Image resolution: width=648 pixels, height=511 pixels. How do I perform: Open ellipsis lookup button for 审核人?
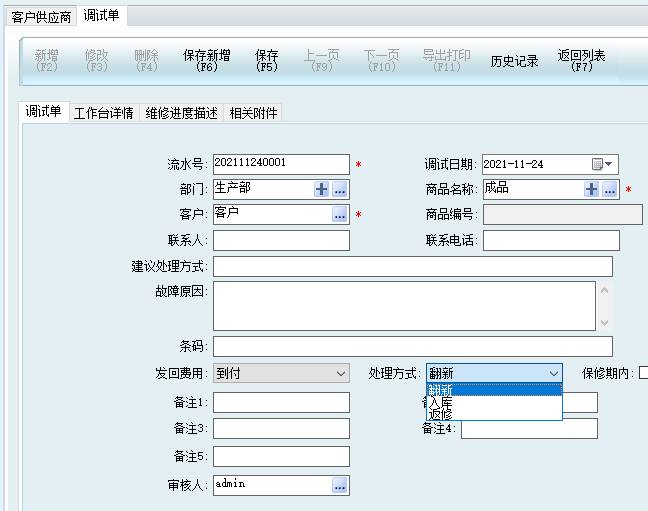tap(340, 485)
